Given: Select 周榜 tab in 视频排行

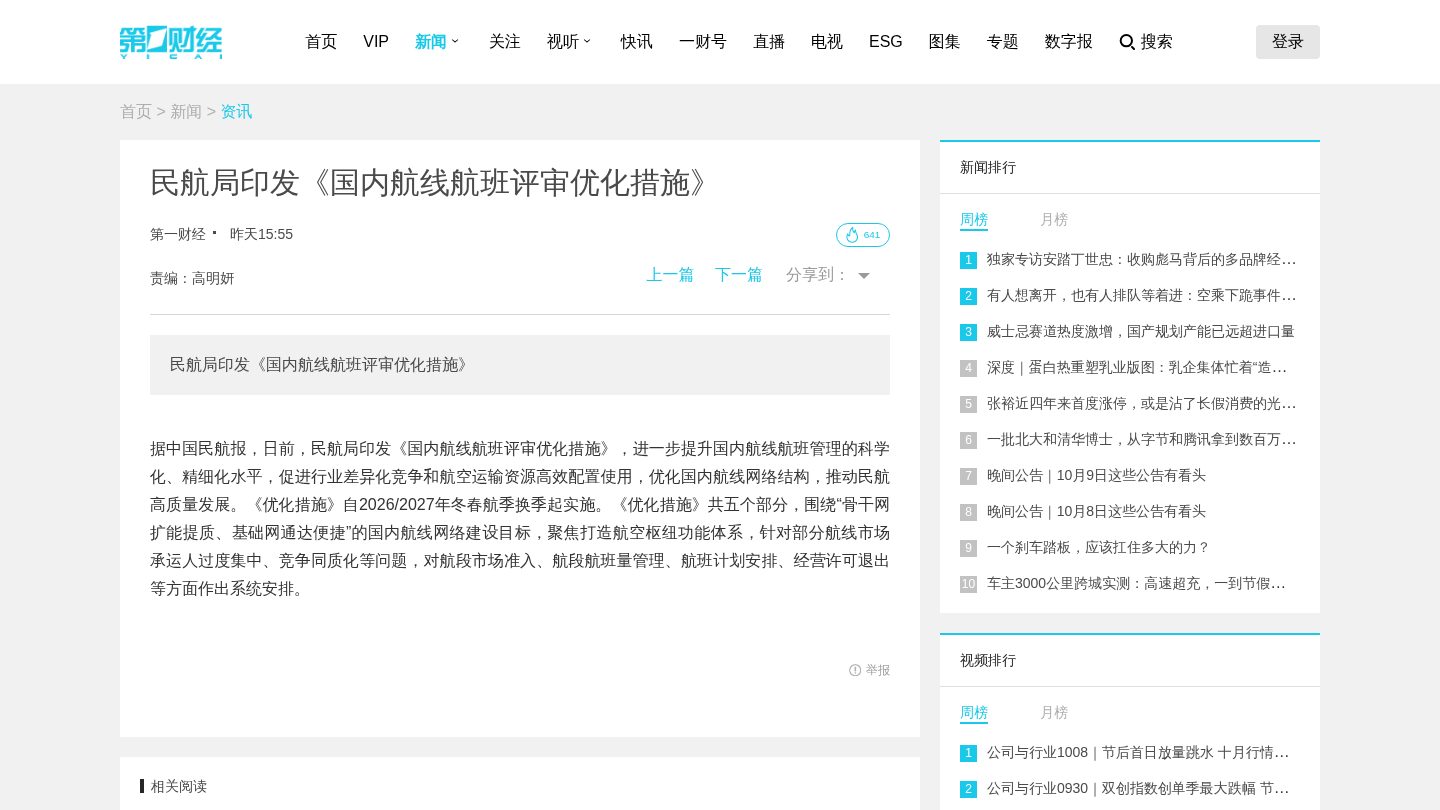Looking at the screenshot, I should [x=974, y=713].
